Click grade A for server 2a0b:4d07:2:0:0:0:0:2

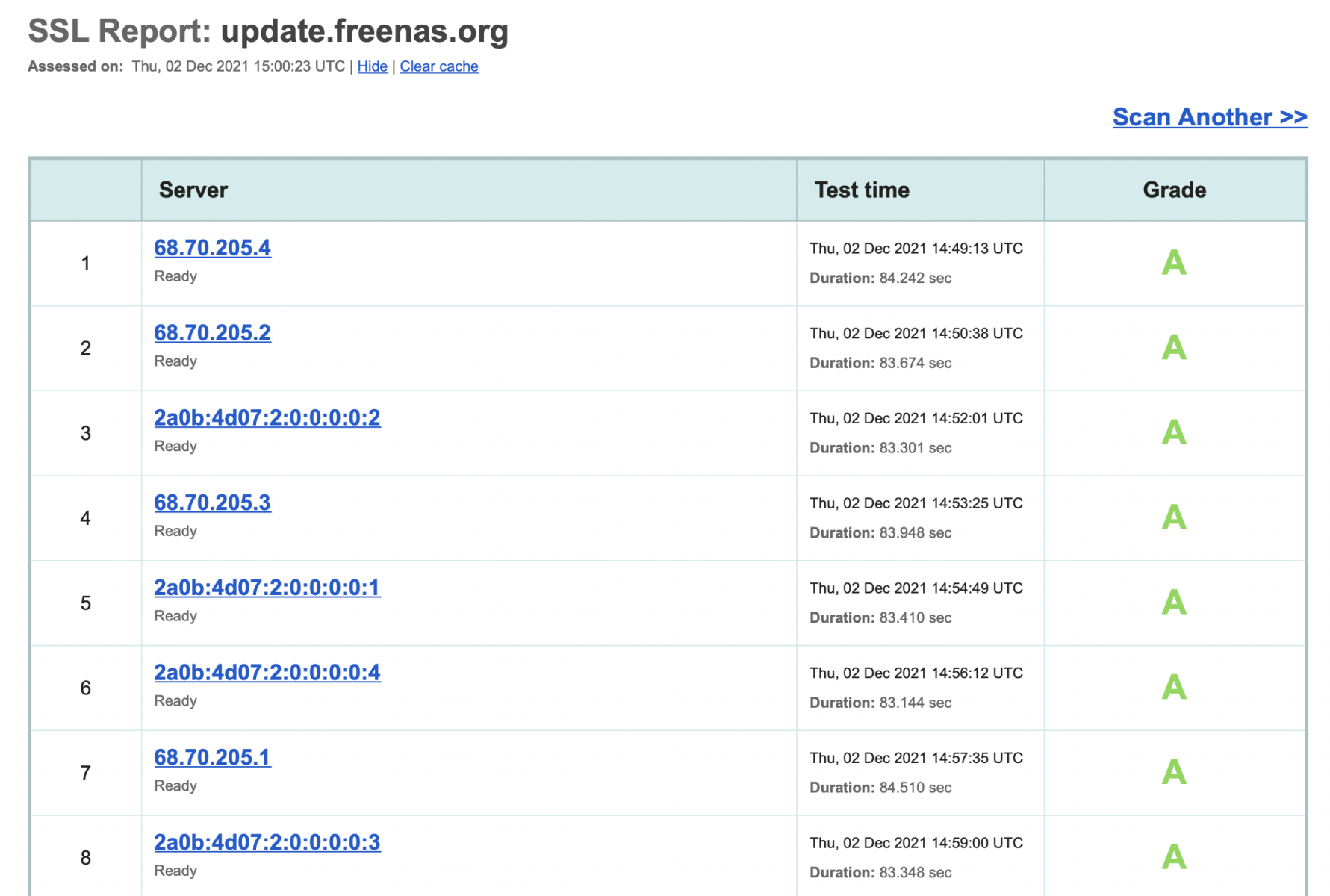pos(1174,433)
